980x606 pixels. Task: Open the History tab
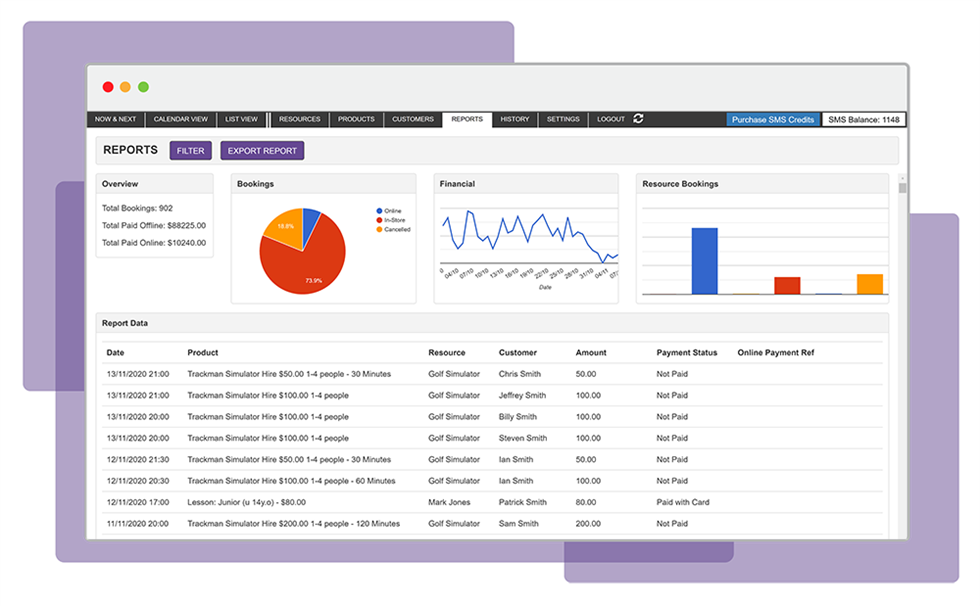515,119
